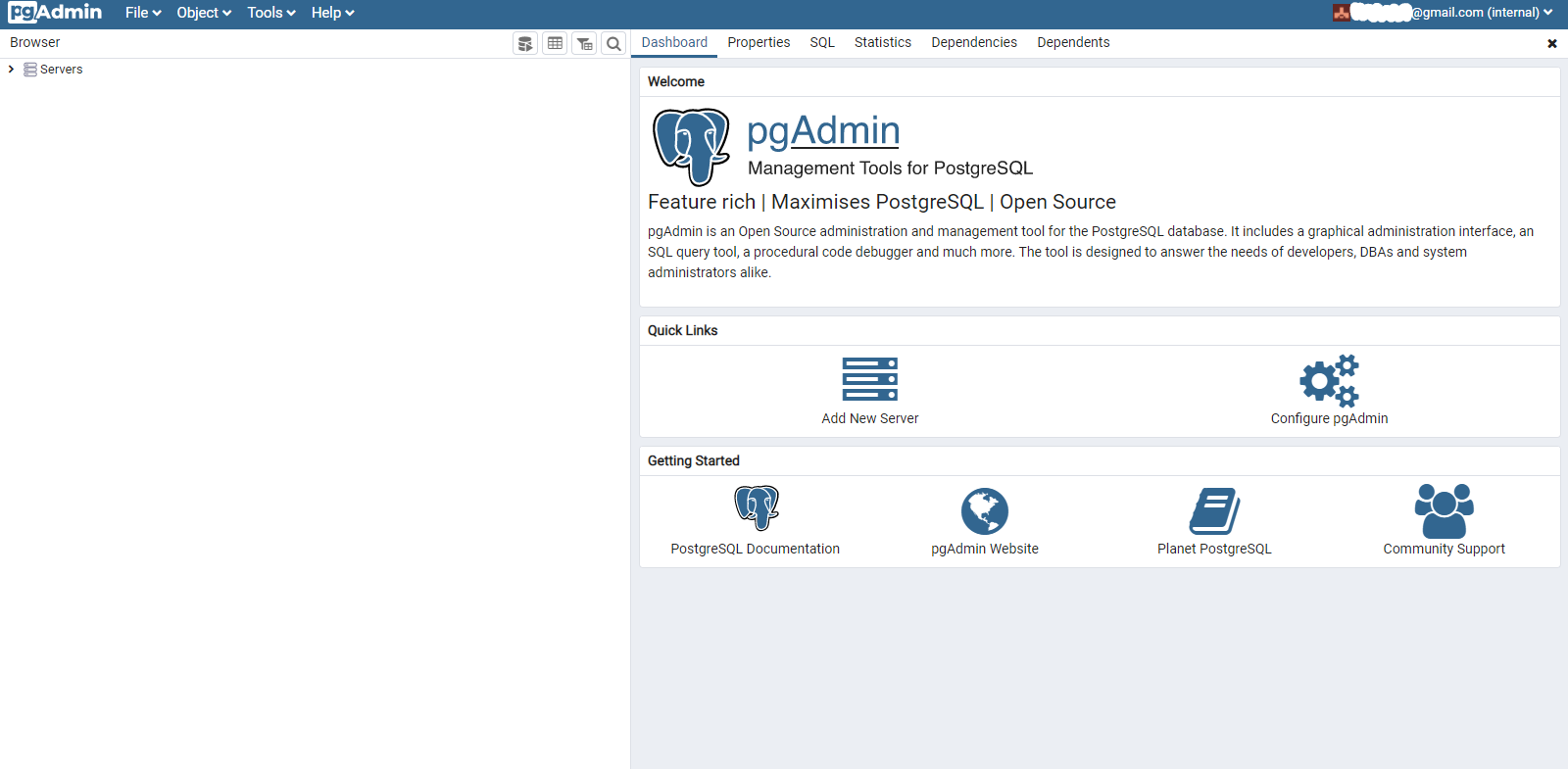The image size is (1568, 769).
Task: Click the Getting Started heading
Action: click(694, 460)
